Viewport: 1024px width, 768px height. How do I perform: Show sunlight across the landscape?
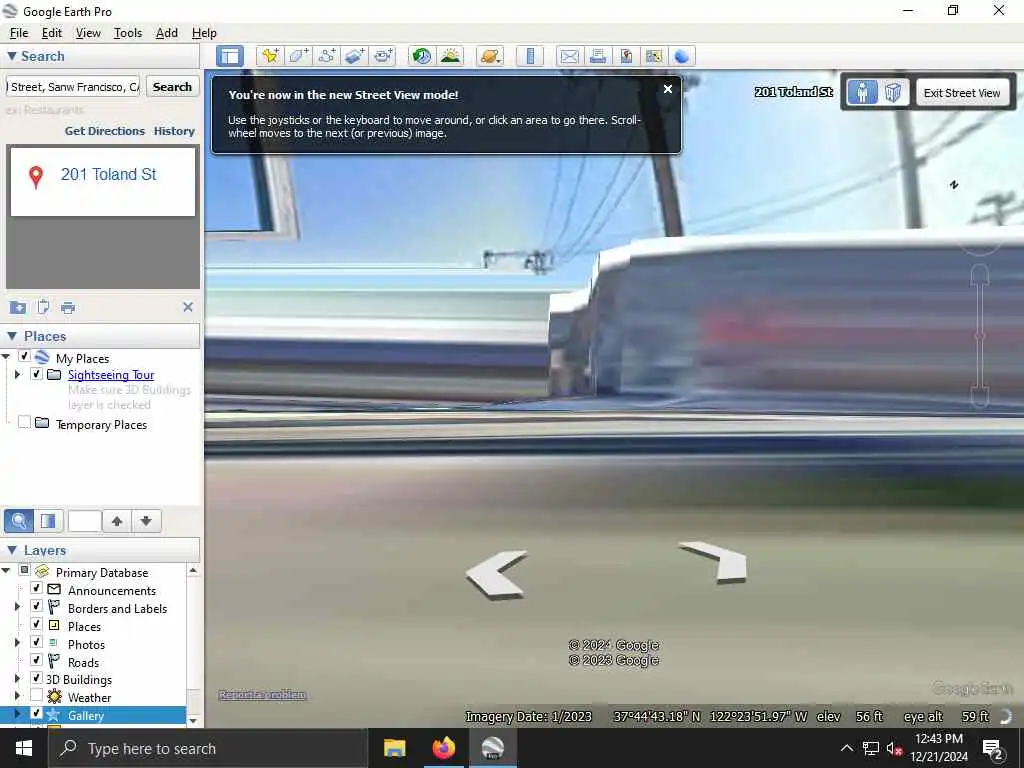[451, 56]
